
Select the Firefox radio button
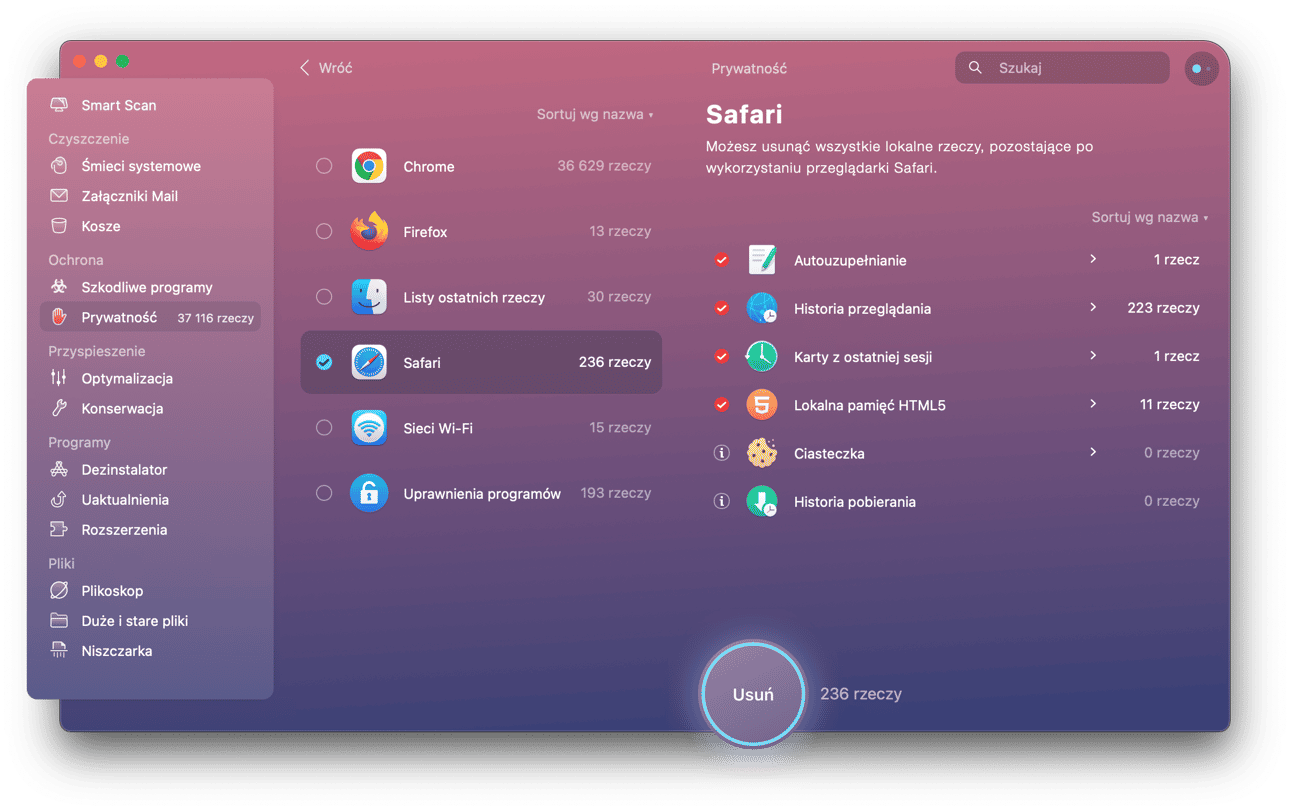point(324,231)
